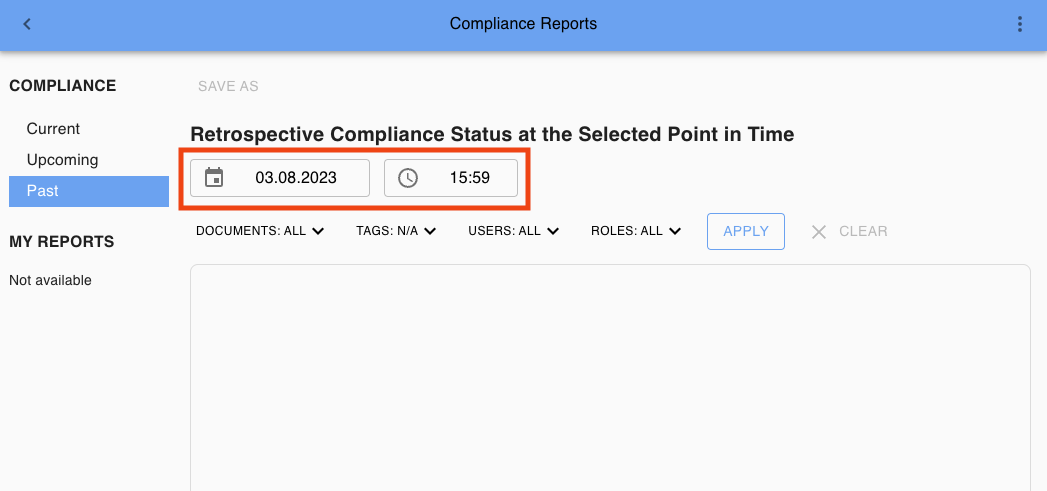
Task: Click the empty report results panel
Action: pyautogui.click(x=610, y=380)
